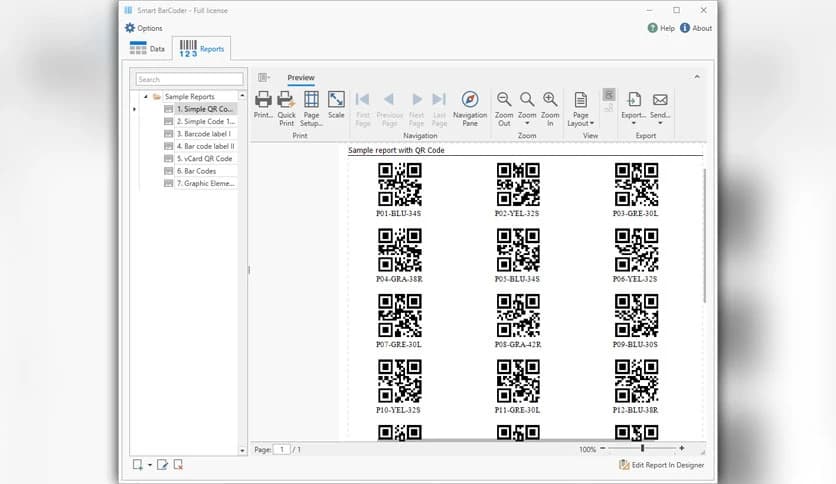
Task: Click zoom slider minus button
Action: click(602, 449)
